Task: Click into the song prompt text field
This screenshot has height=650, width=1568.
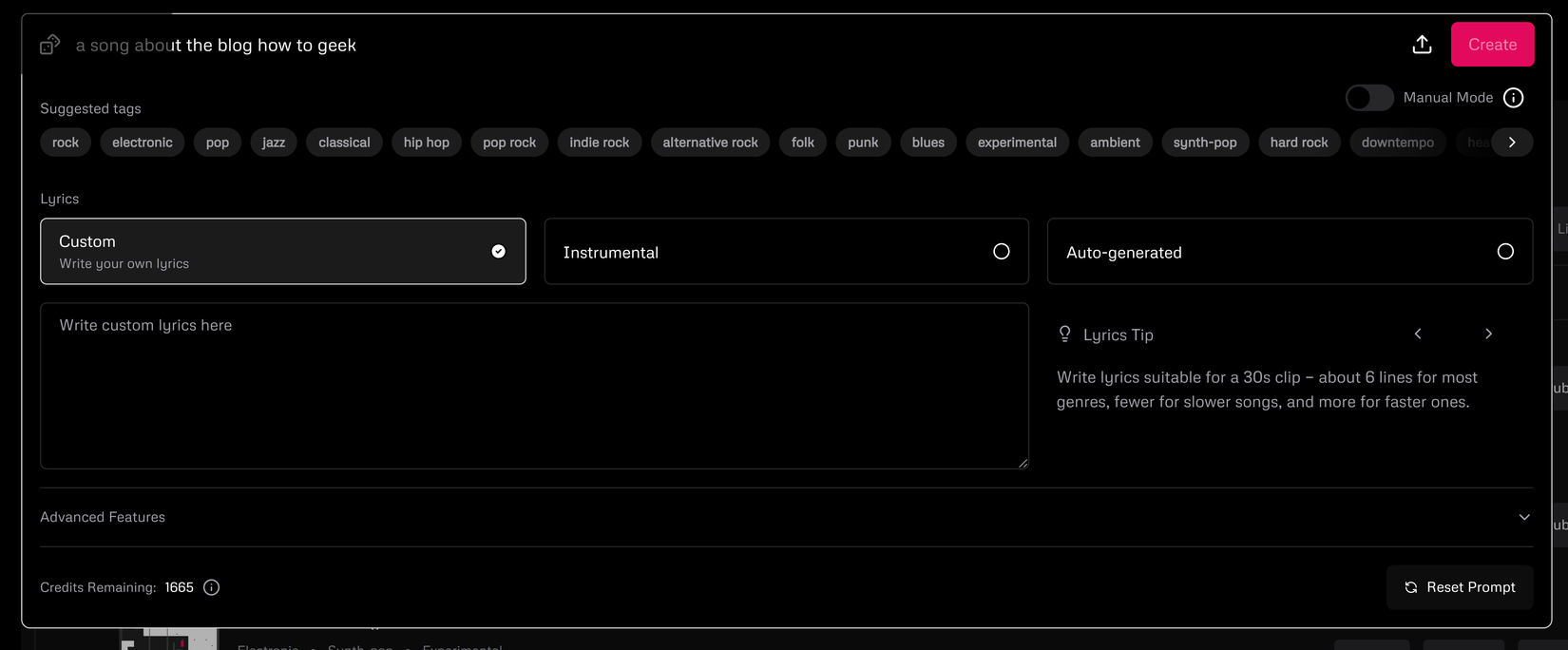Action: tap(732, 45)
